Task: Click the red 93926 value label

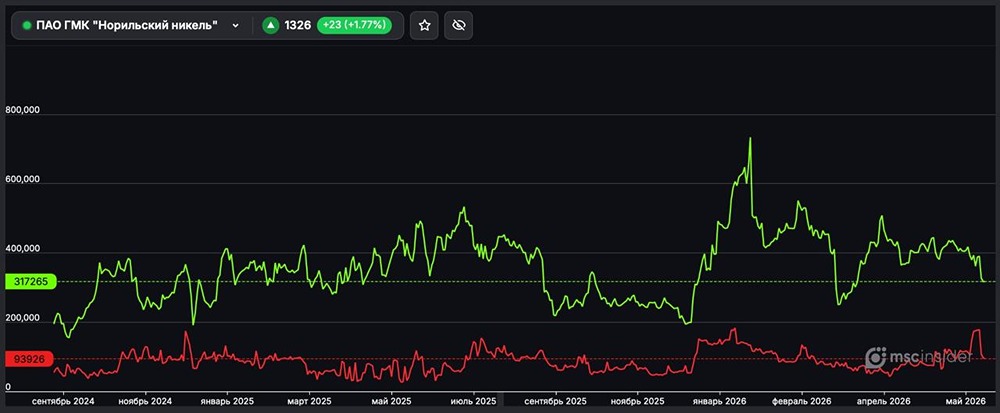Action: coord(28,359)
